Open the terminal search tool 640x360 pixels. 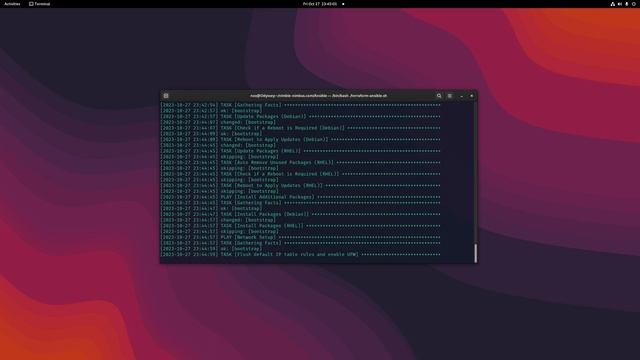[x=439, y=96]
